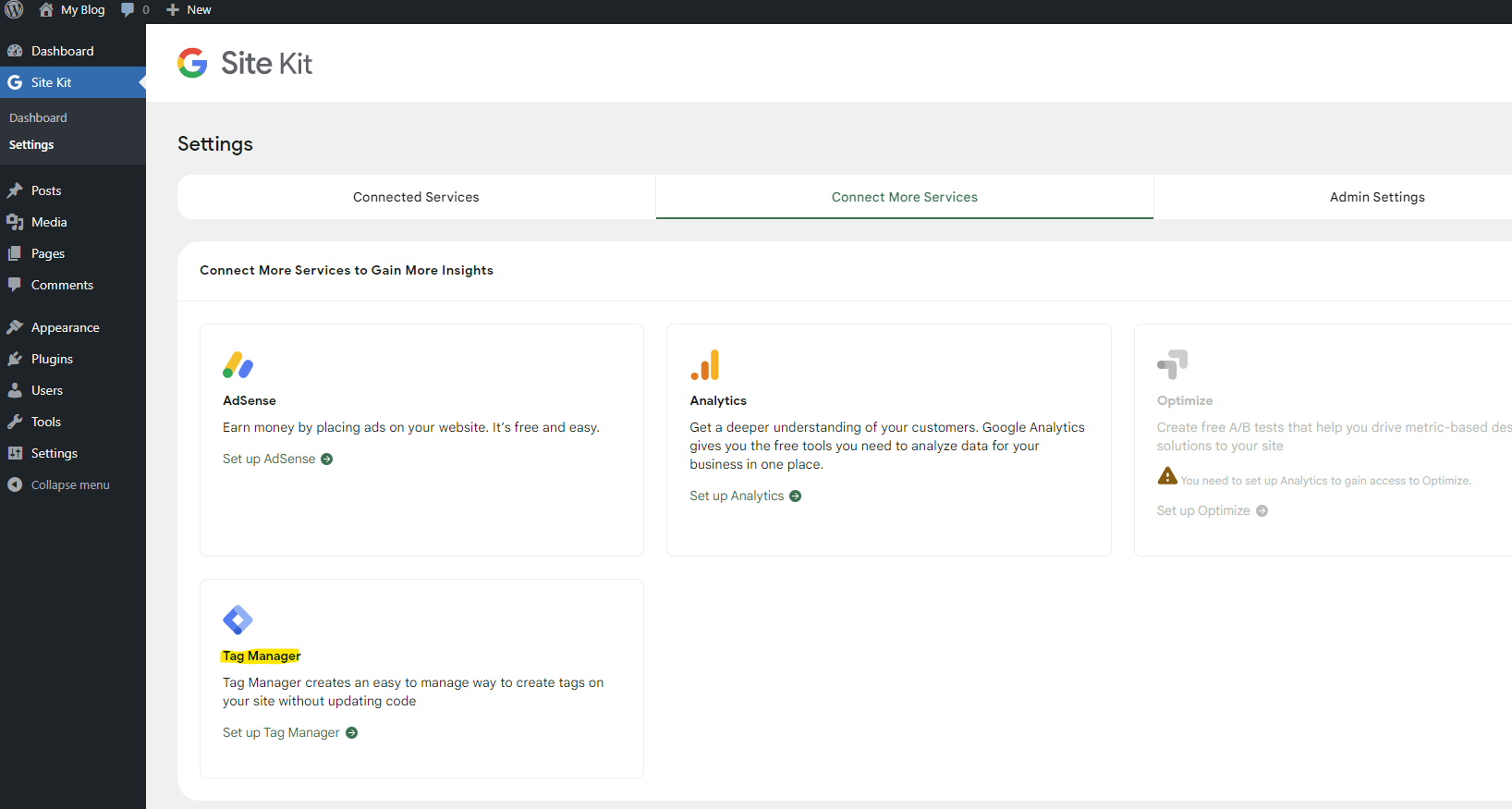This screenshot has height=809, width=1512.
Task: Click the AdSense logo icon
Action: [x=238, y=365]
